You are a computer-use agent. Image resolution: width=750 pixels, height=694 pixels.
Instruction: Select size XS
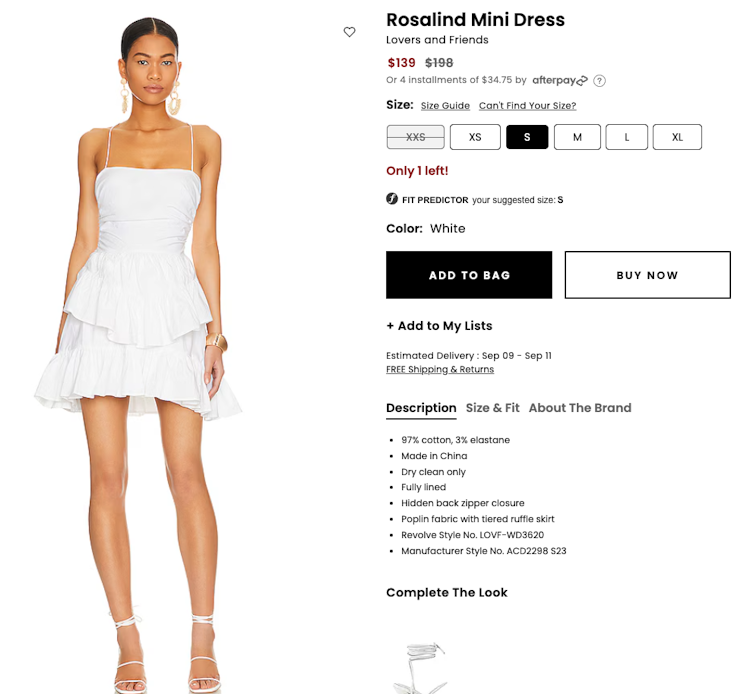(x=475, y=137)
